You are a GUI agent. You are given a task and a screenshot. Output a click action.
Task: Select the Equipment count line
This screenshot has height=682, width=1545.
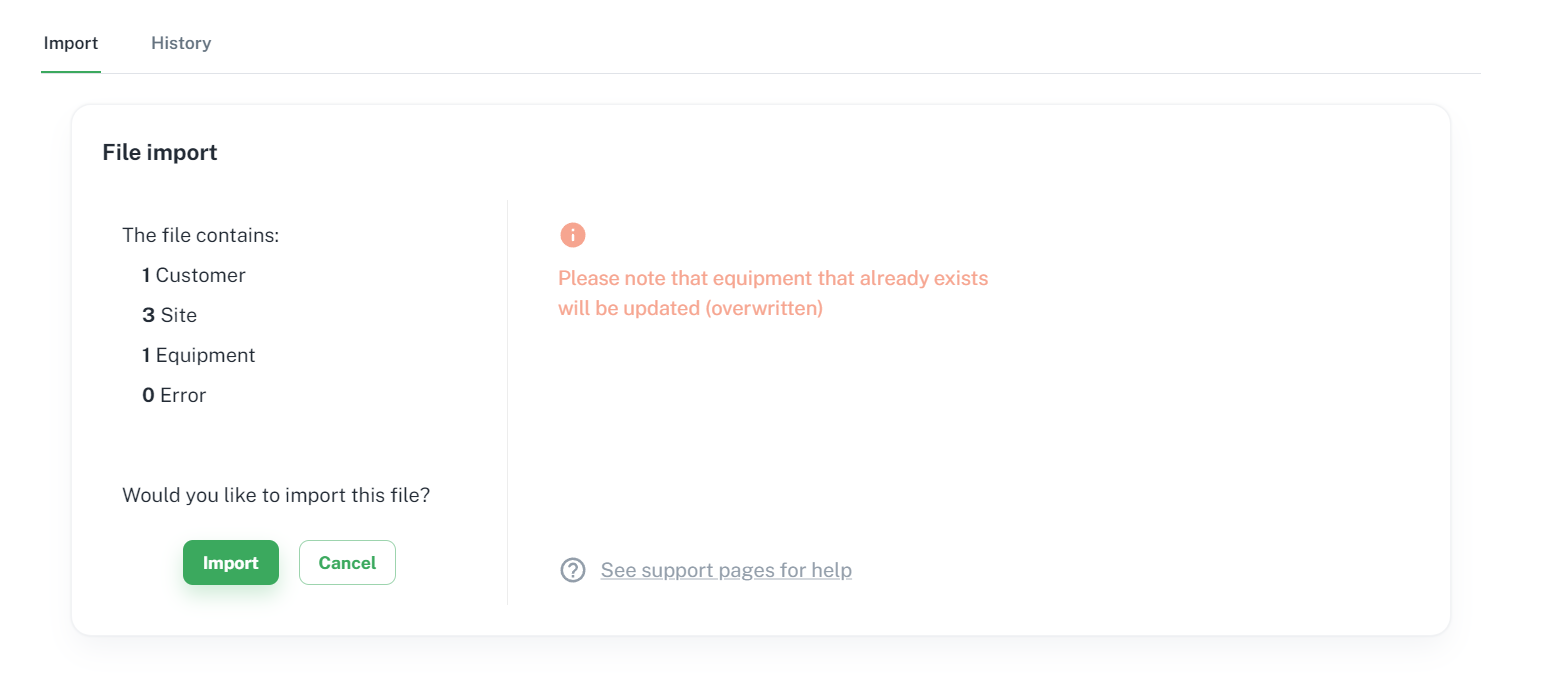(x=199, y=355)
